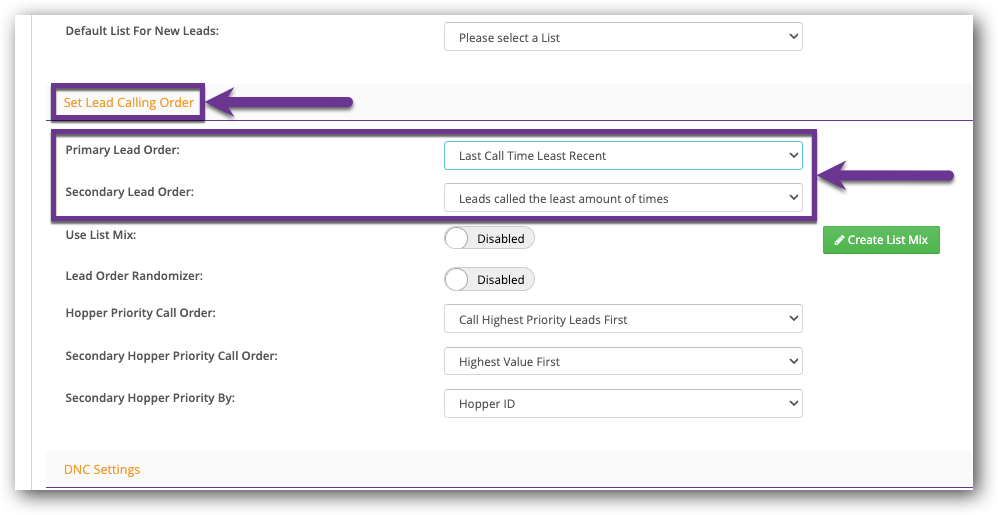Select the Hopper Priority Call Order dropdown

[x=622, y=319]
